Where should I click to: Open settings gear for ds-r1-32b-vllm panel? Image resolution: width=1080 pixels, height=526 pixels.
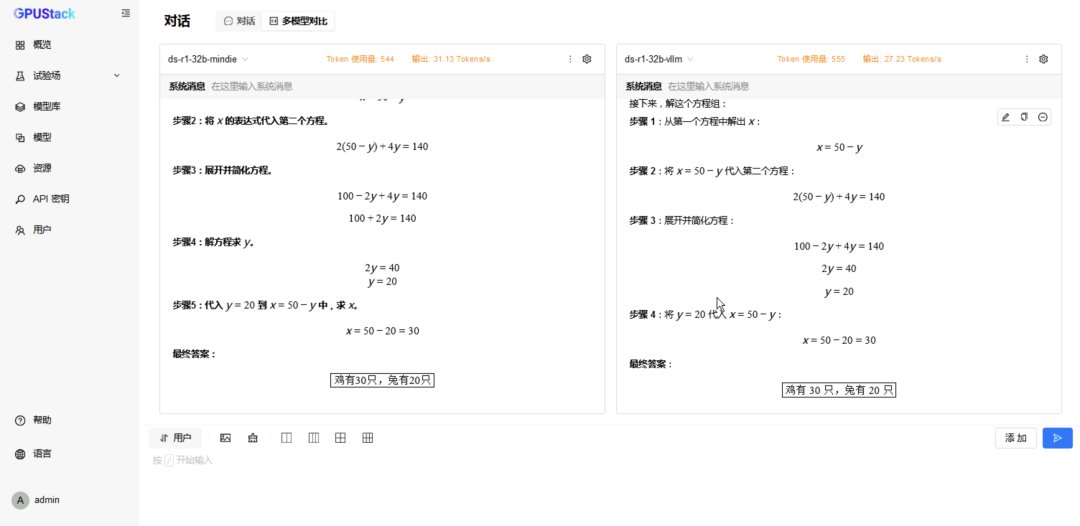coord(1043,59)
